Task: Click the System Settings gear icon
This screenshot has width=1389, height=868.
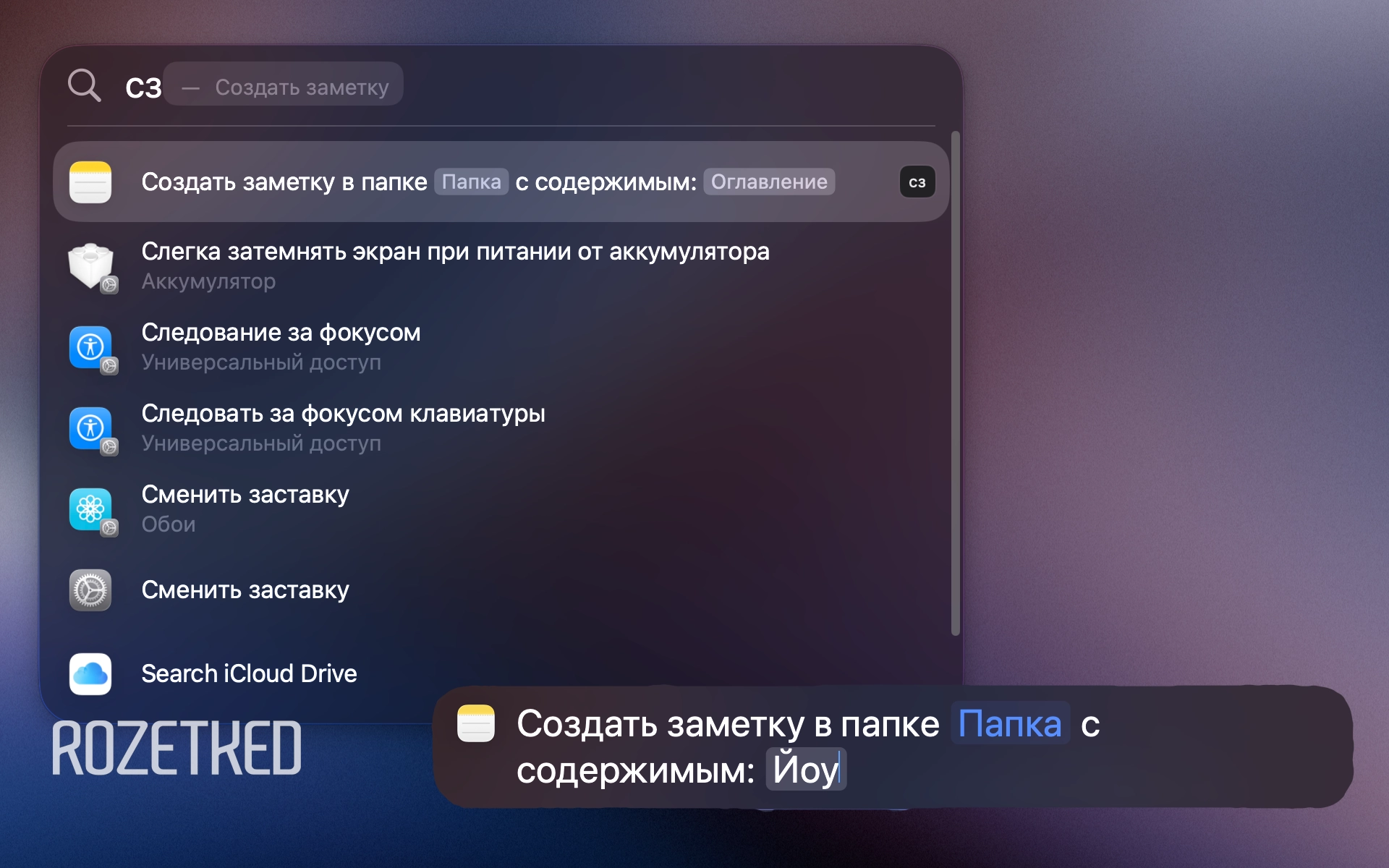Action: pyautogui.click(x=90, y=590)
